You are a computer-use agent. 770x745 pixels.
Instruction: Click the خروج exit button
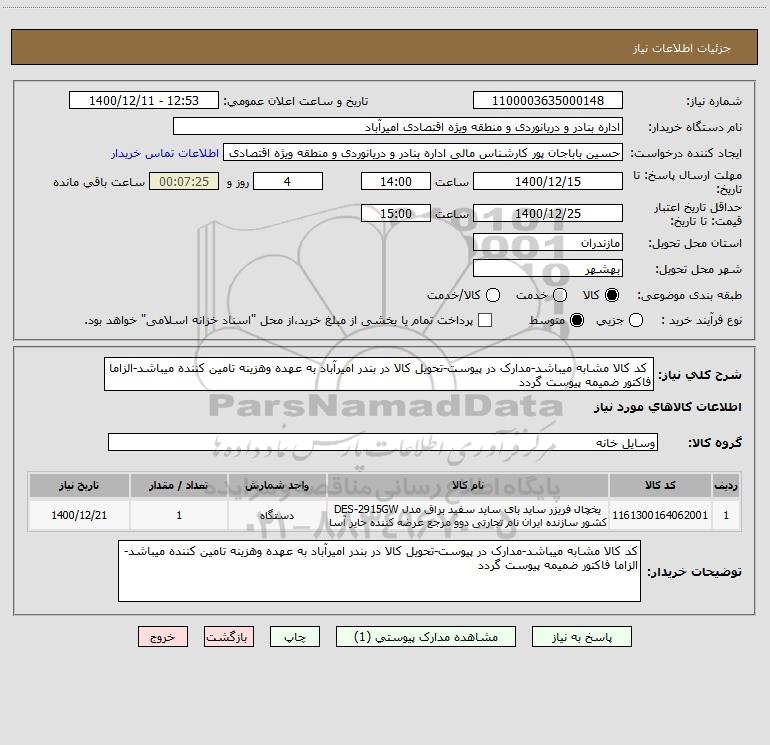pyautogui.click(x=163, y=637)
